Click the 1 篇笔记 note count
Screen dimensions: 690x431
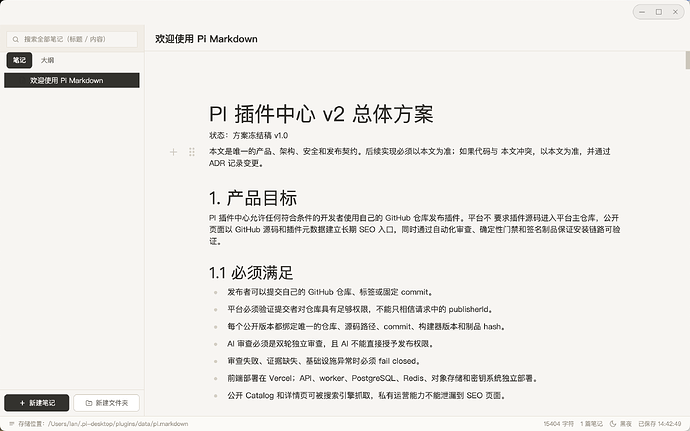click(591, 424)
